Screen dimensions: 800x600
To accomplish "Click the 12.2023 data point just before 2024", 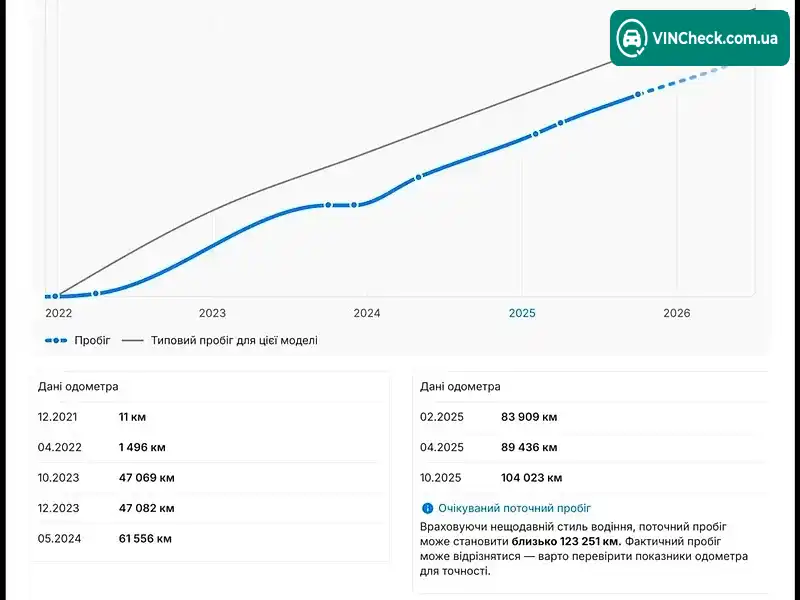I will (x=355, y=205).
